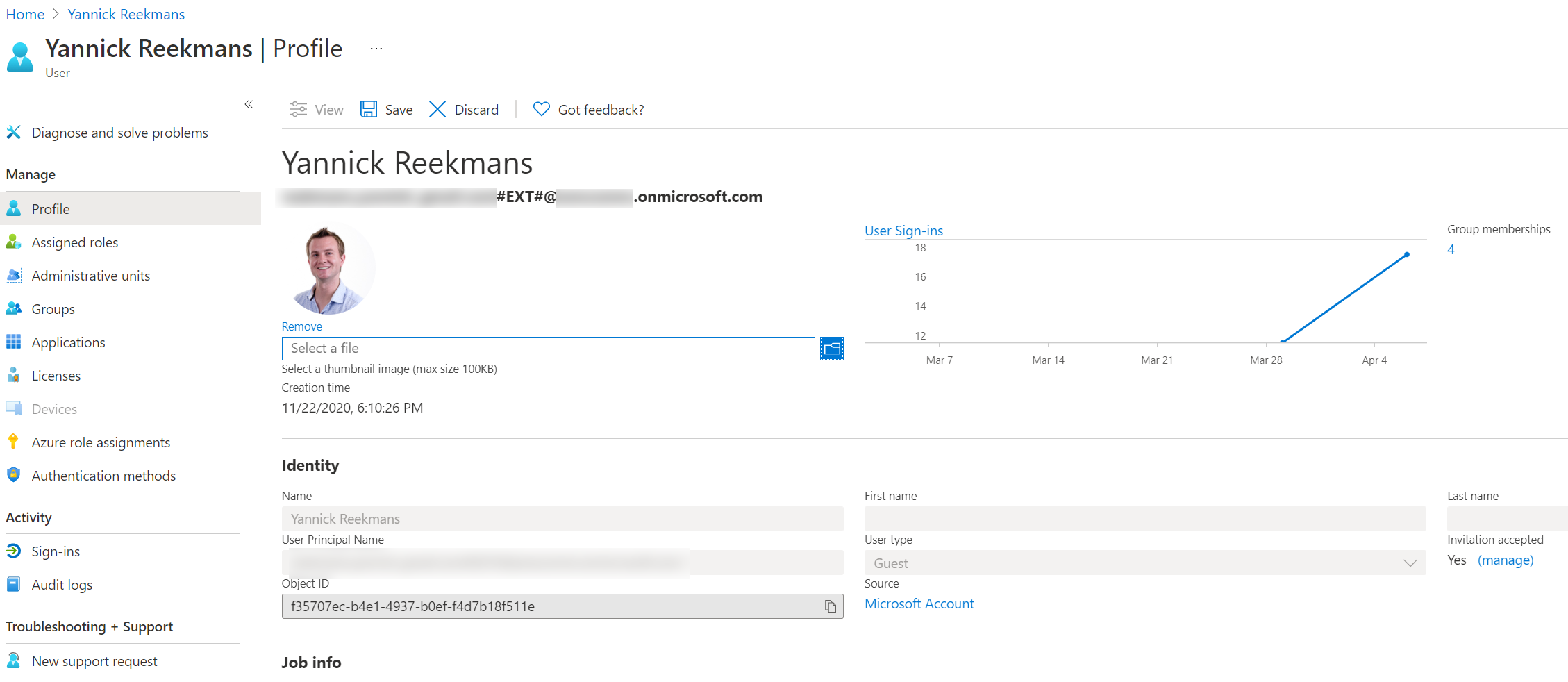The height and width of the screenshot is (682, 1568).
Task: Click the feedback heart icon
Action: coord(542,110)
